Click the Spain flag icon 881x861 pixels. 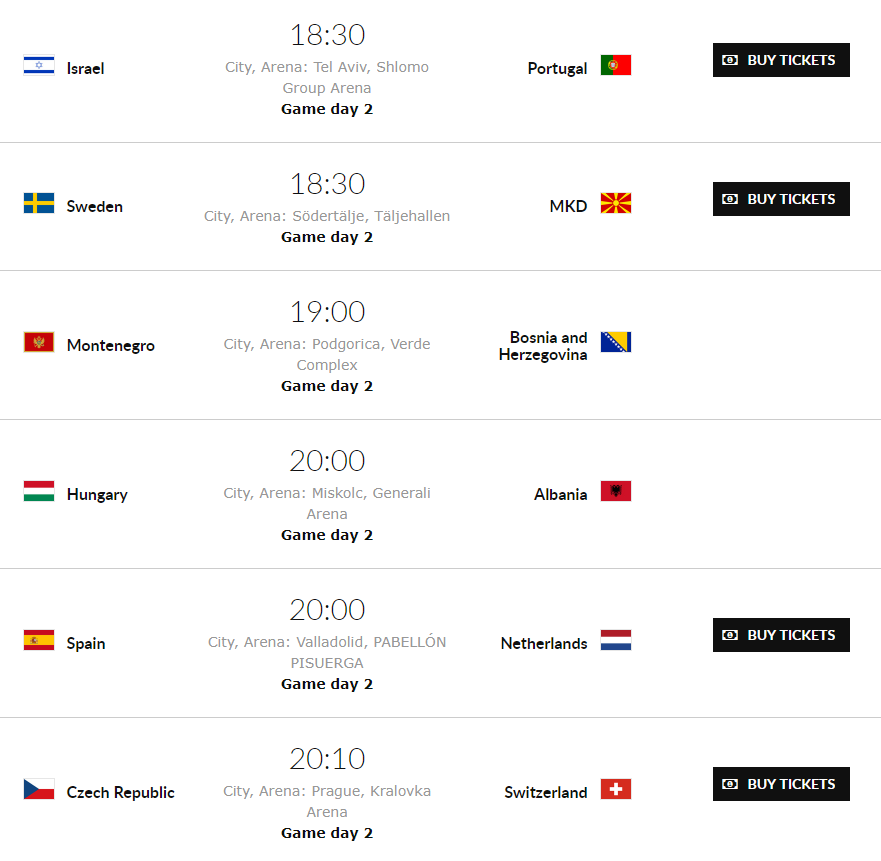click(39, 640)
